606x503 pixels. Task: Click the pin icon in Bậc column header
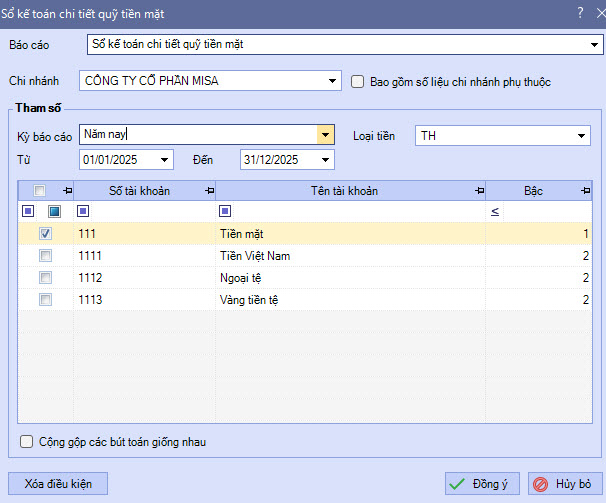tap(585, 191)
